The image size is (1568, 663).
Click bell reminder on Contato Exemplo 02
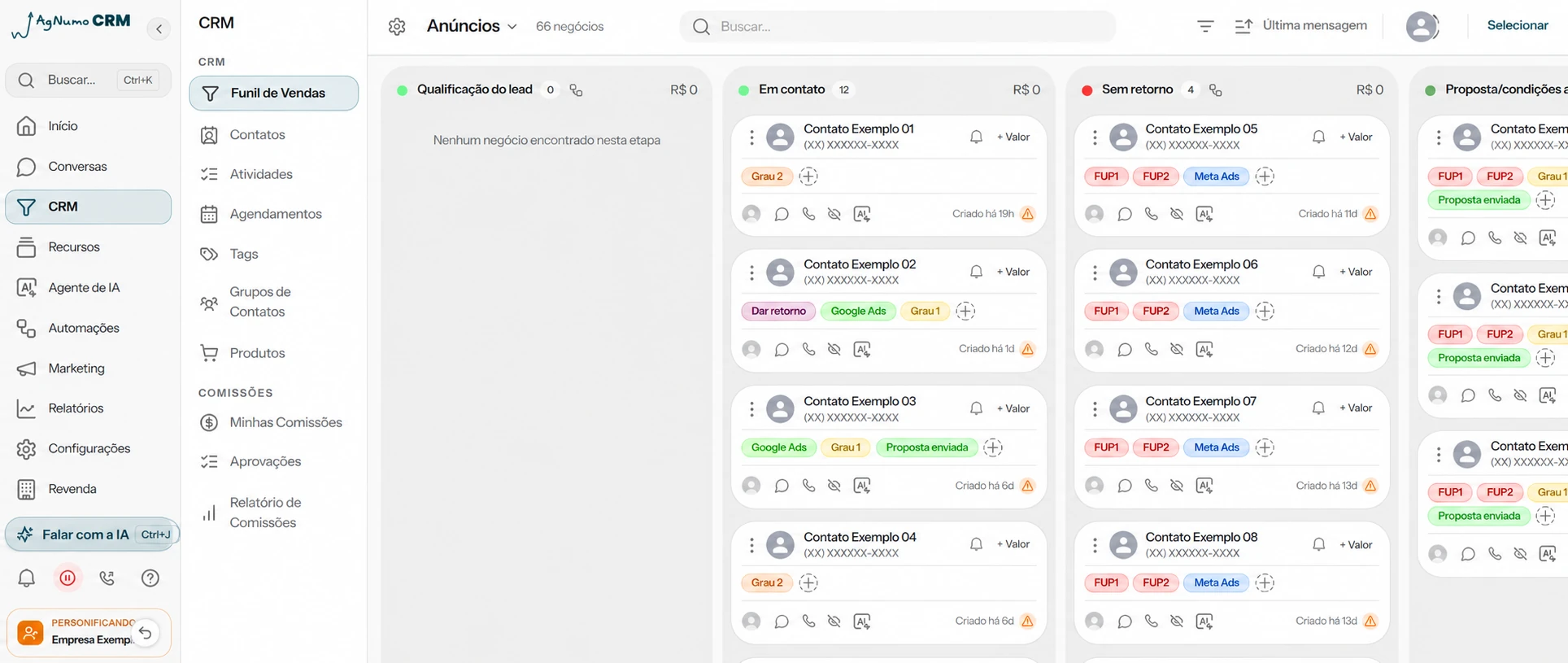pyautogui.click(x=976, y=272)
